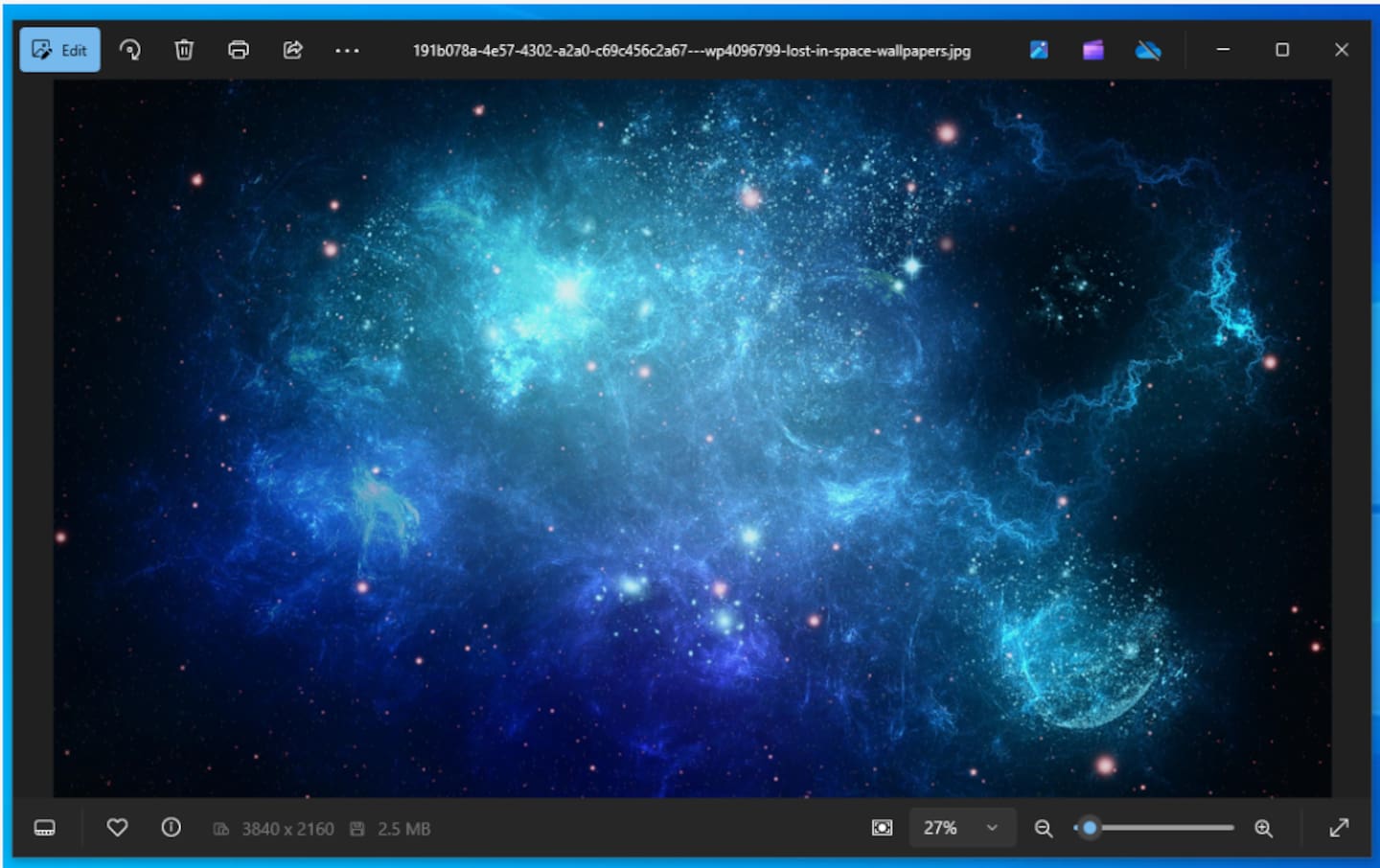Image resolution: width=1380 pixels, height=868 pixels.
Task: Rotate the image using the rotate icon
Action: coord(129,50)
